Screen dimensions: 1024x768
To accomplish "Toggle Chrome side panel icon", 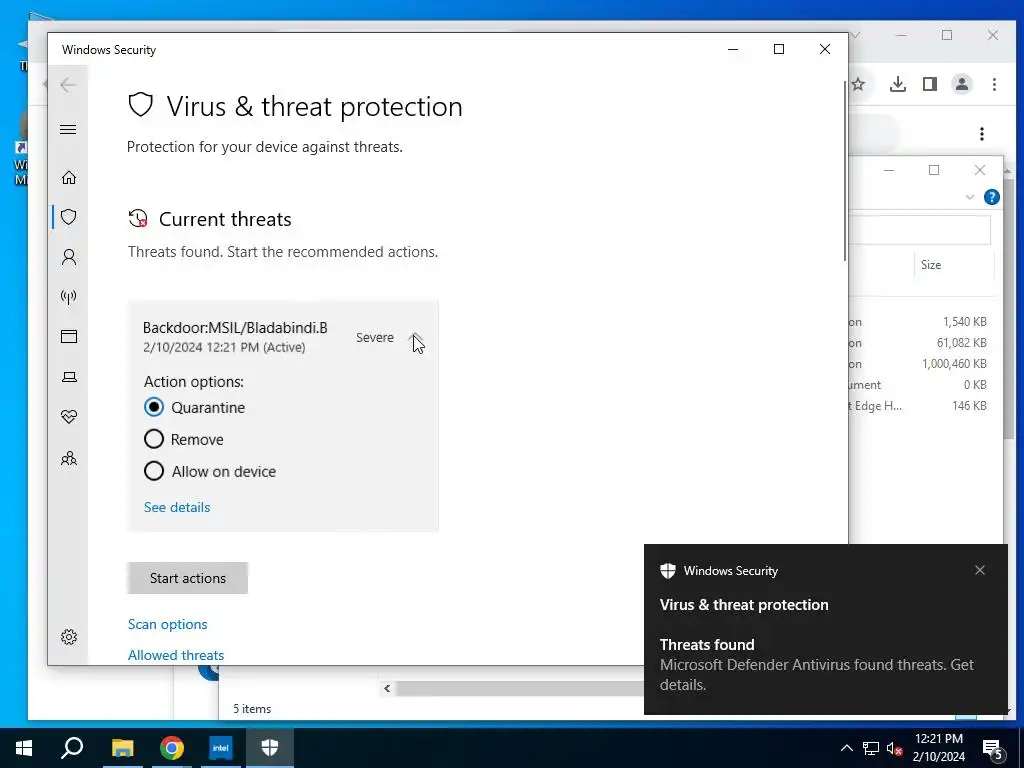I will 930,84.
